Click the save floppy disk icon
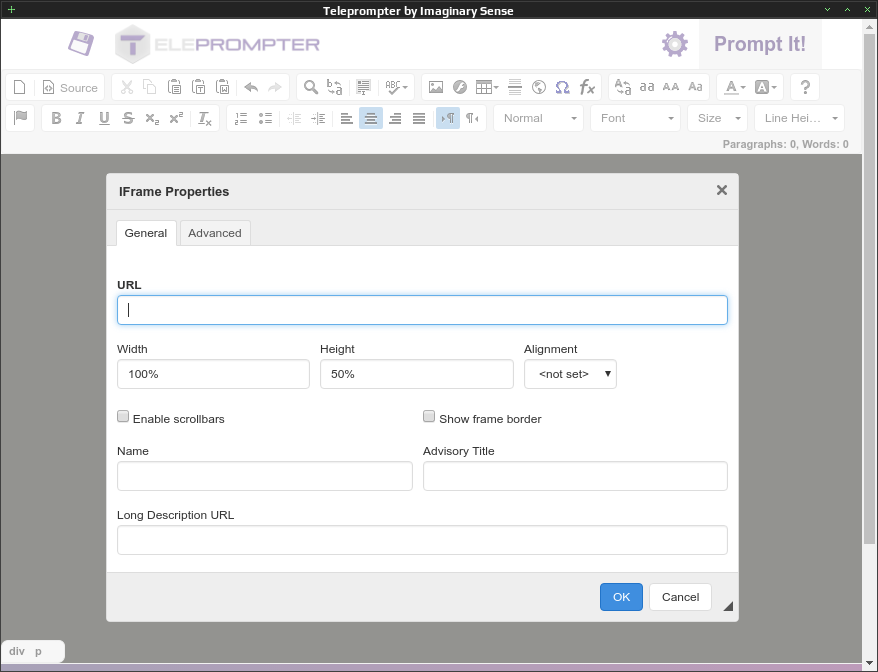The width and height of the screenshot is (878, 672). click(x=81, y=44)
